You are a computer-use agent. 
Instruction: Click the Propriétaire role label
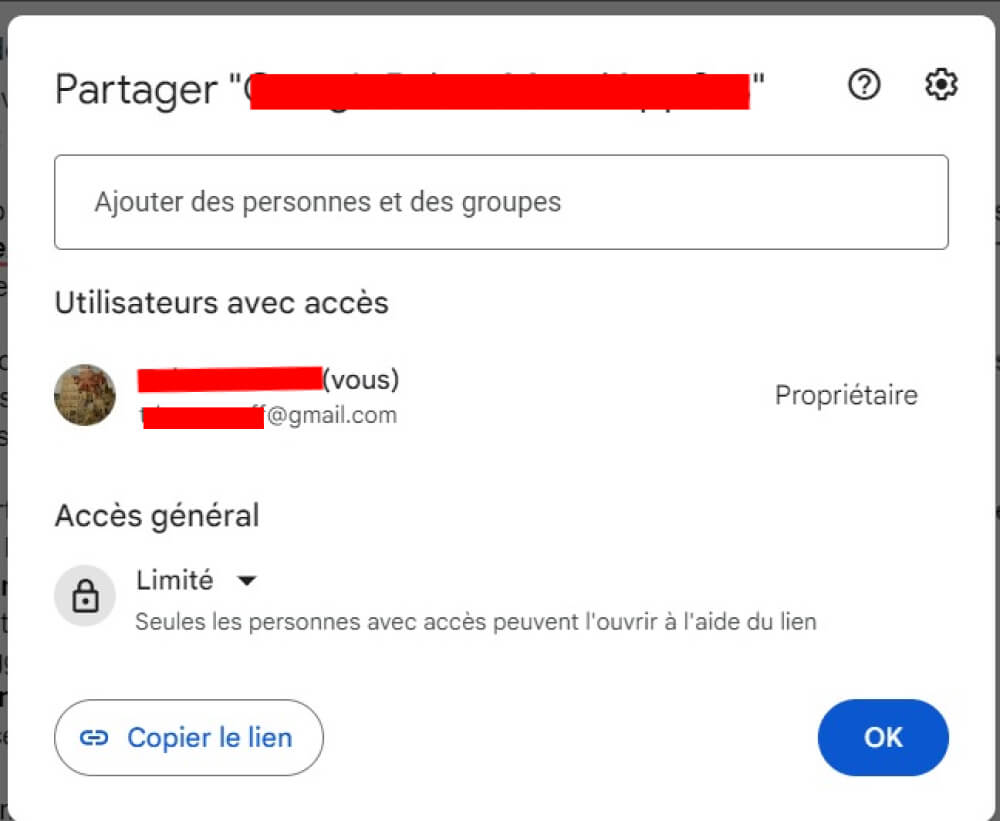(x=845, y=395)
